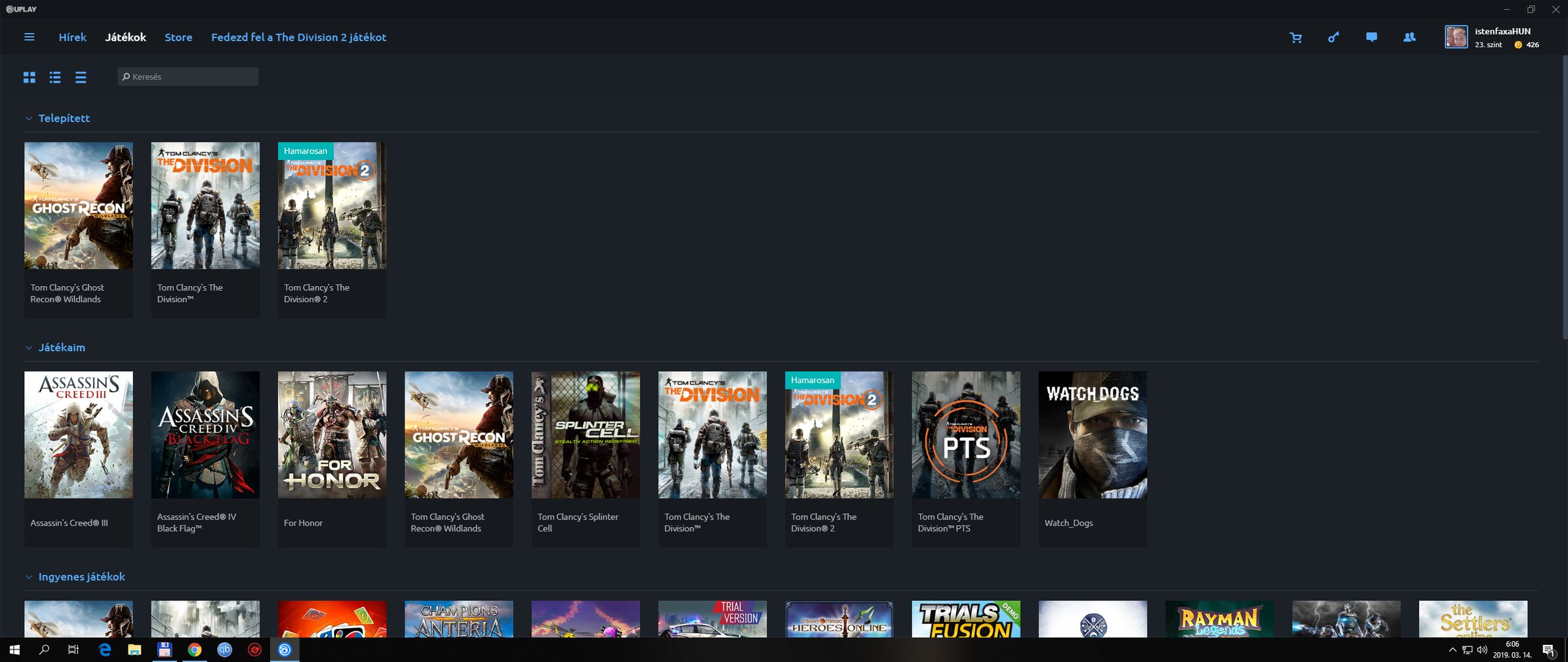Viewport: 1568px width, 662px height.
Task: Open the network status tray icon
Action: coord(1467,650)
